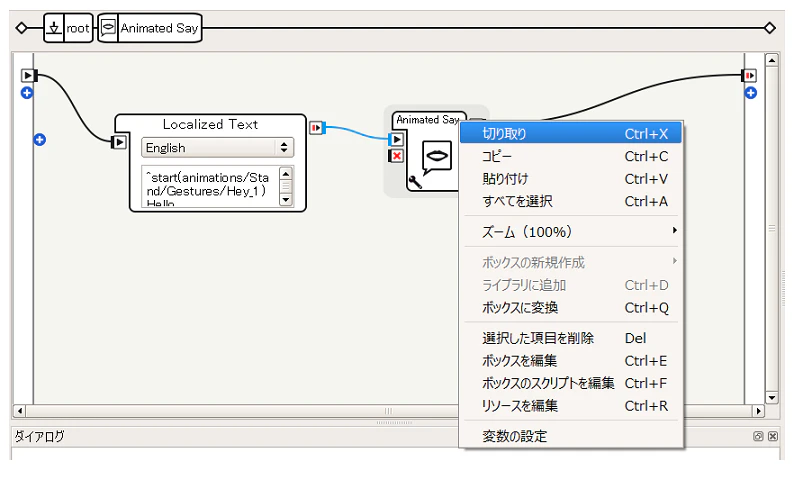Click the Animated Say lips speech icon
794x489 pixels.
[x=436, y=157]
